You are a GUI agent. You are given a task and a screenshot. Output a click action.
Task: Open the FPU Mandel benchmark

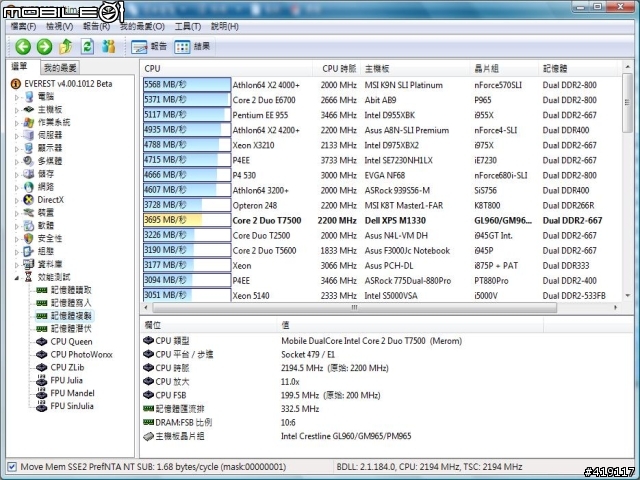pos(65,393)
